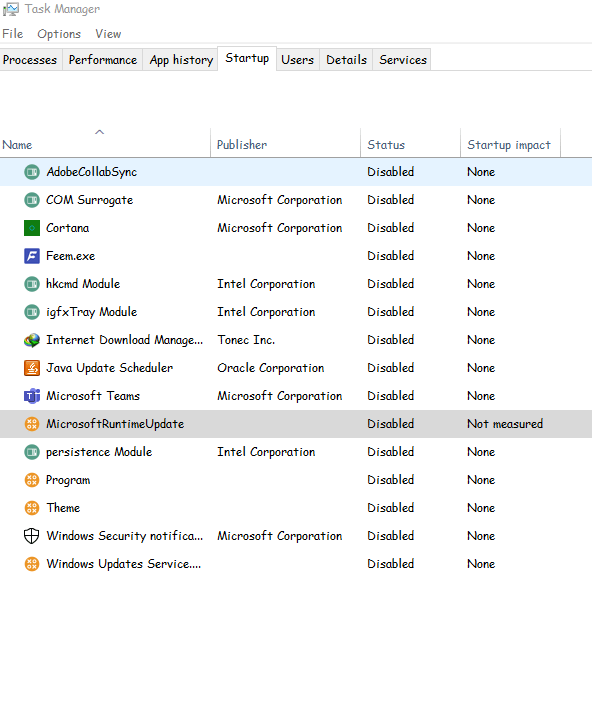The height and width of the screenshot is (706, 592).
Task: Click None impact for Java Update Scheduler
Action: coord(481,368)
